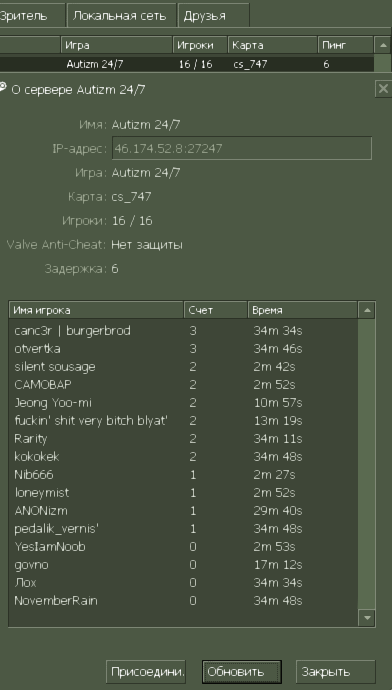Viewport: 392px width, 690px height.
Task: Switch to the Друзья tab
Action: coord(214,16)
